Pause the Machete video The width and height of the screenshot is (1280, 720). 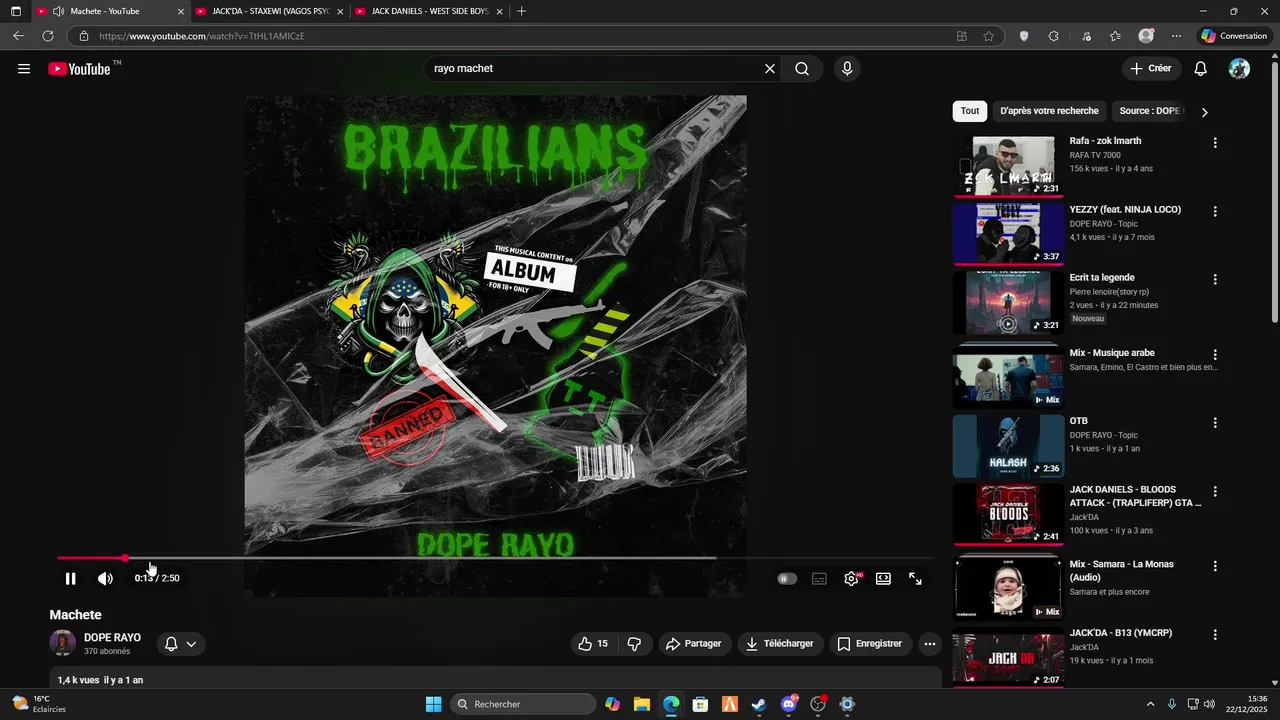(70, 579)
